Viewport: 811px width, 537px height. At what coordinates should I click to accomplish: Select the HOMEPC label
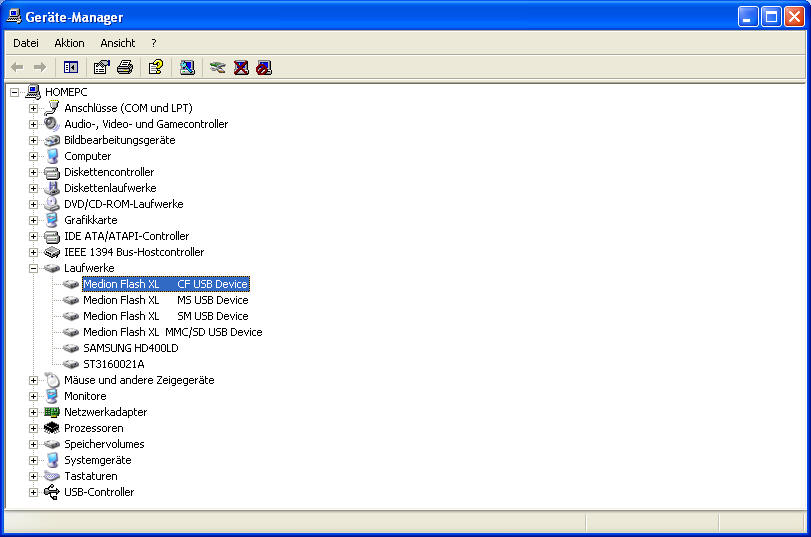click(66, 92)
